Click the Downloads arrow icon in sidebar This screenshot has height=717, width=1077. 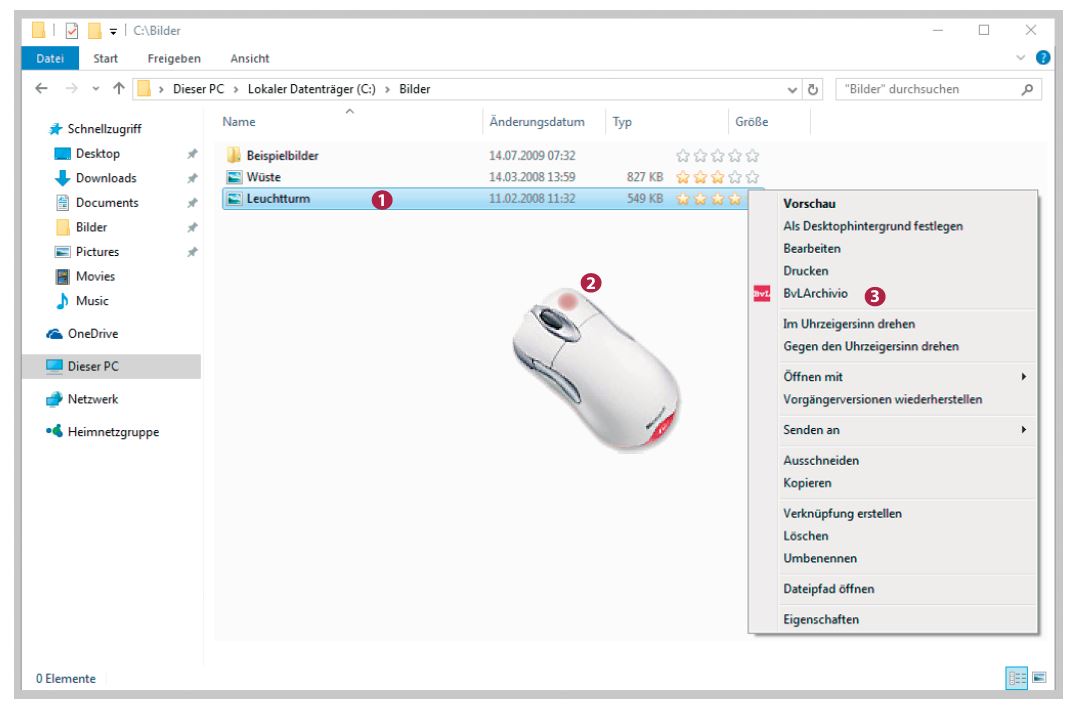[x=62, y=178]
